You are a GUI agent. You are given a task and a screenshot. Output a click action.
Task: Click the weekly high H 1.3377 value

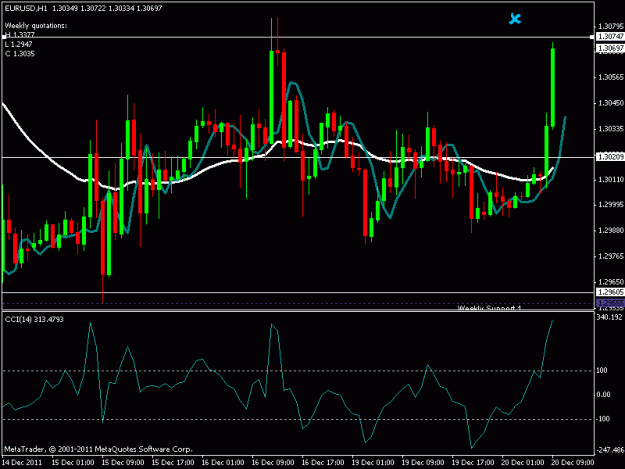coord(20,35)
